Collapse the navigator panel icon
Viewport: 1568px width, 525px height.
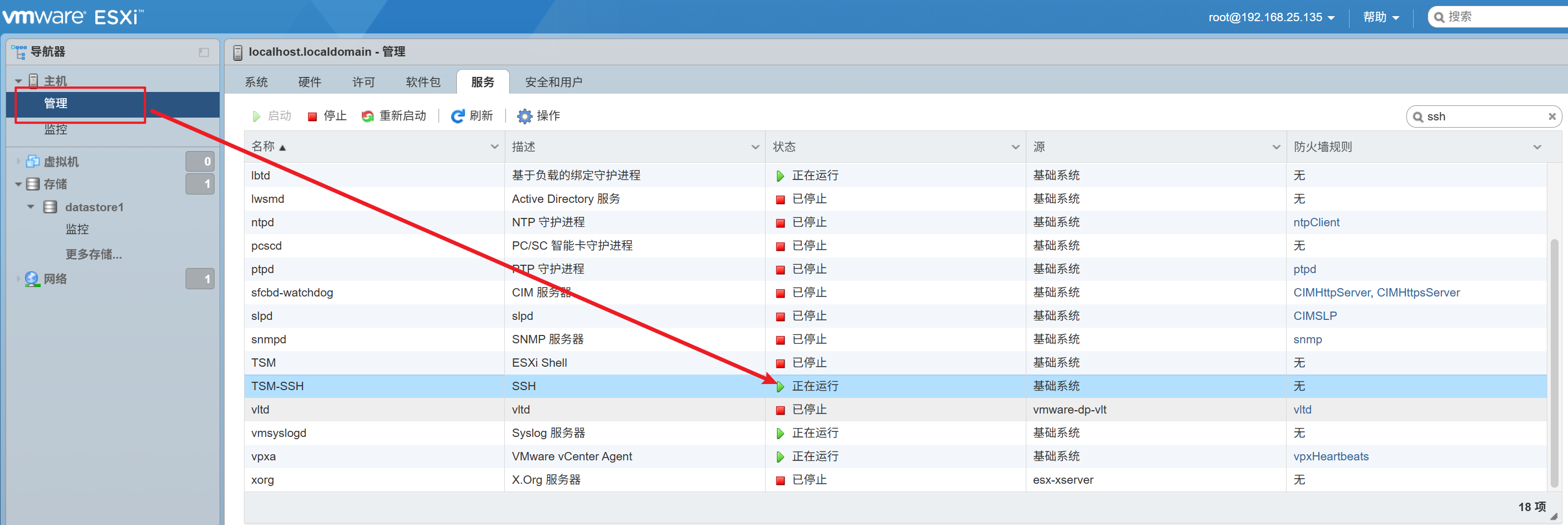pyautogui.click(x=204, y=52)
